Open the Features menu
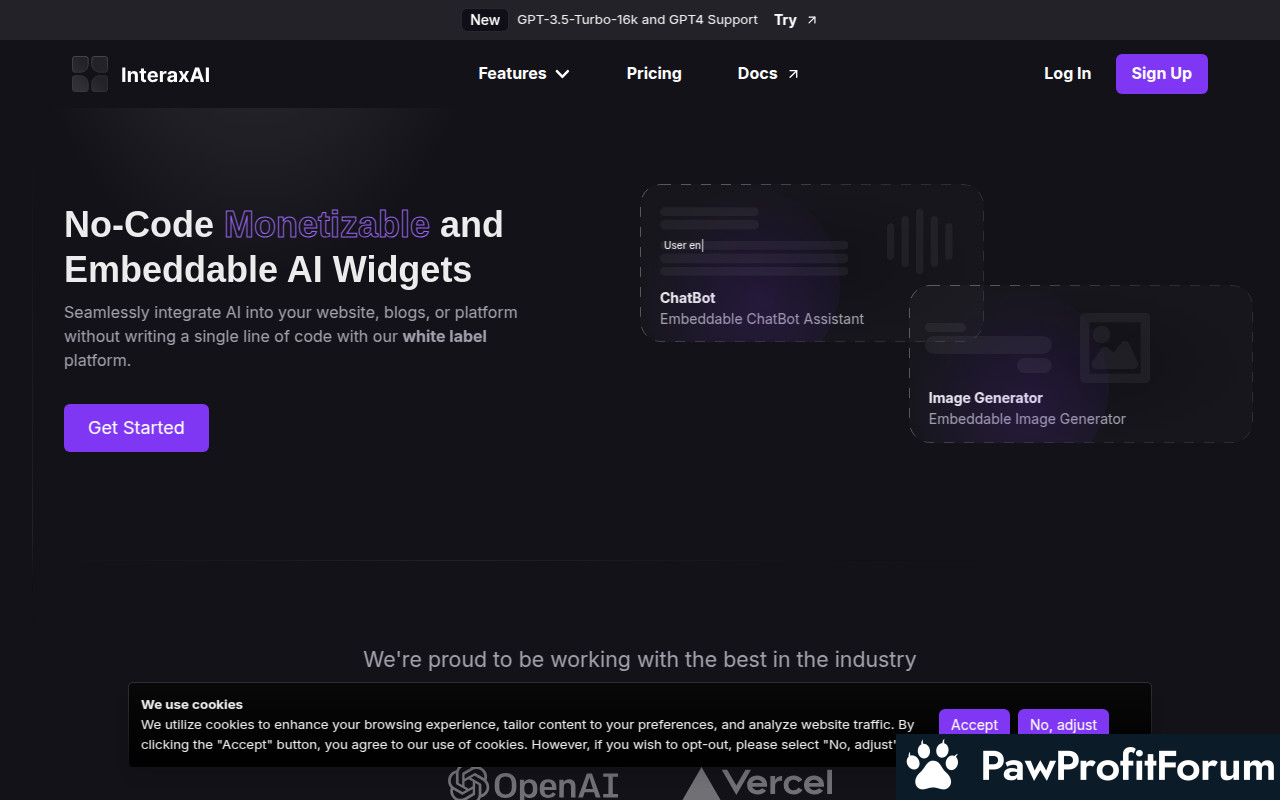Image resolution: width=1280 pixels, height=800 pixels. point(524,74)
